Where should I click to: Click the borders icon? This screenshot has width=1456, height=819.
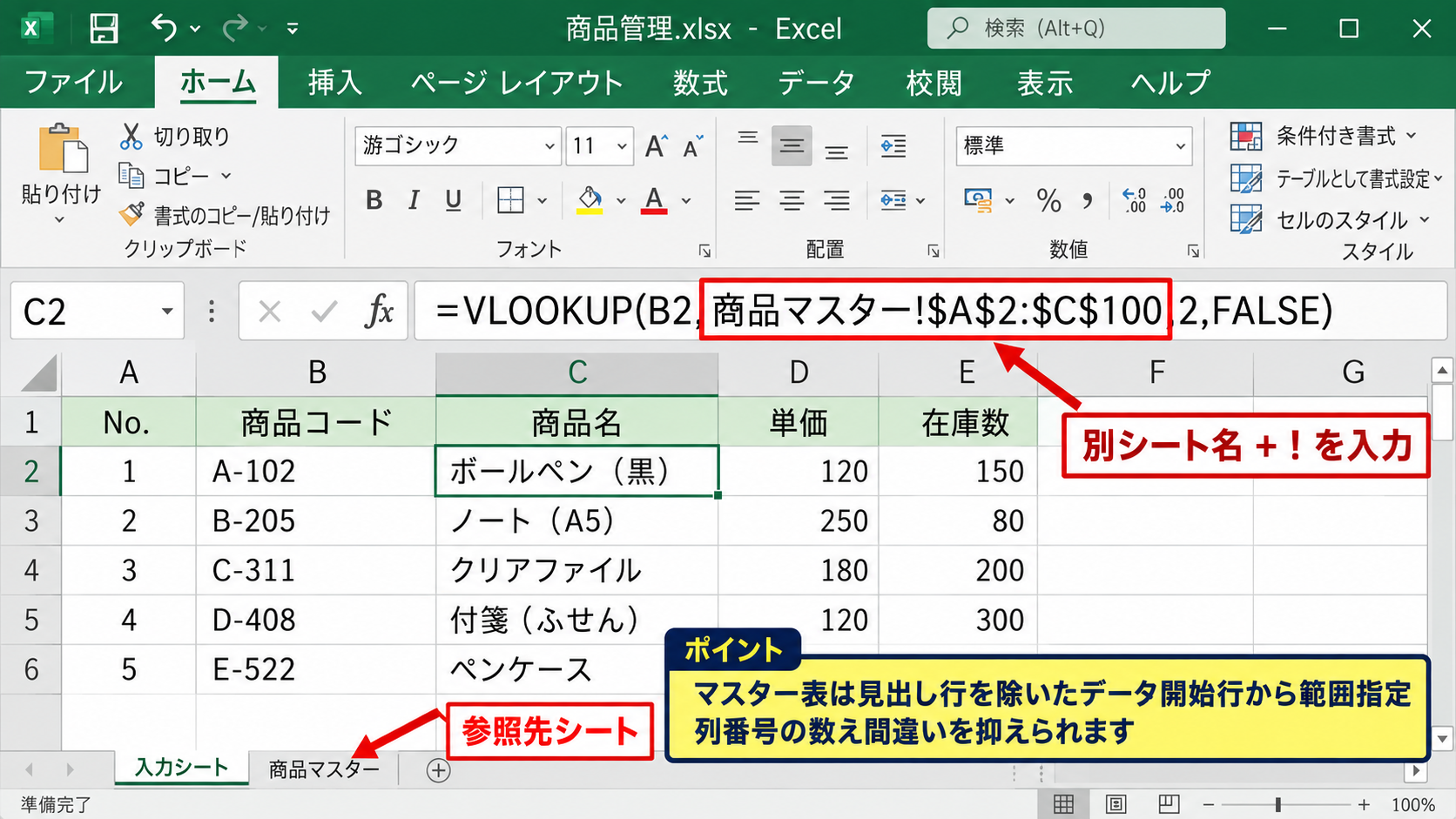tap(510, 200)
